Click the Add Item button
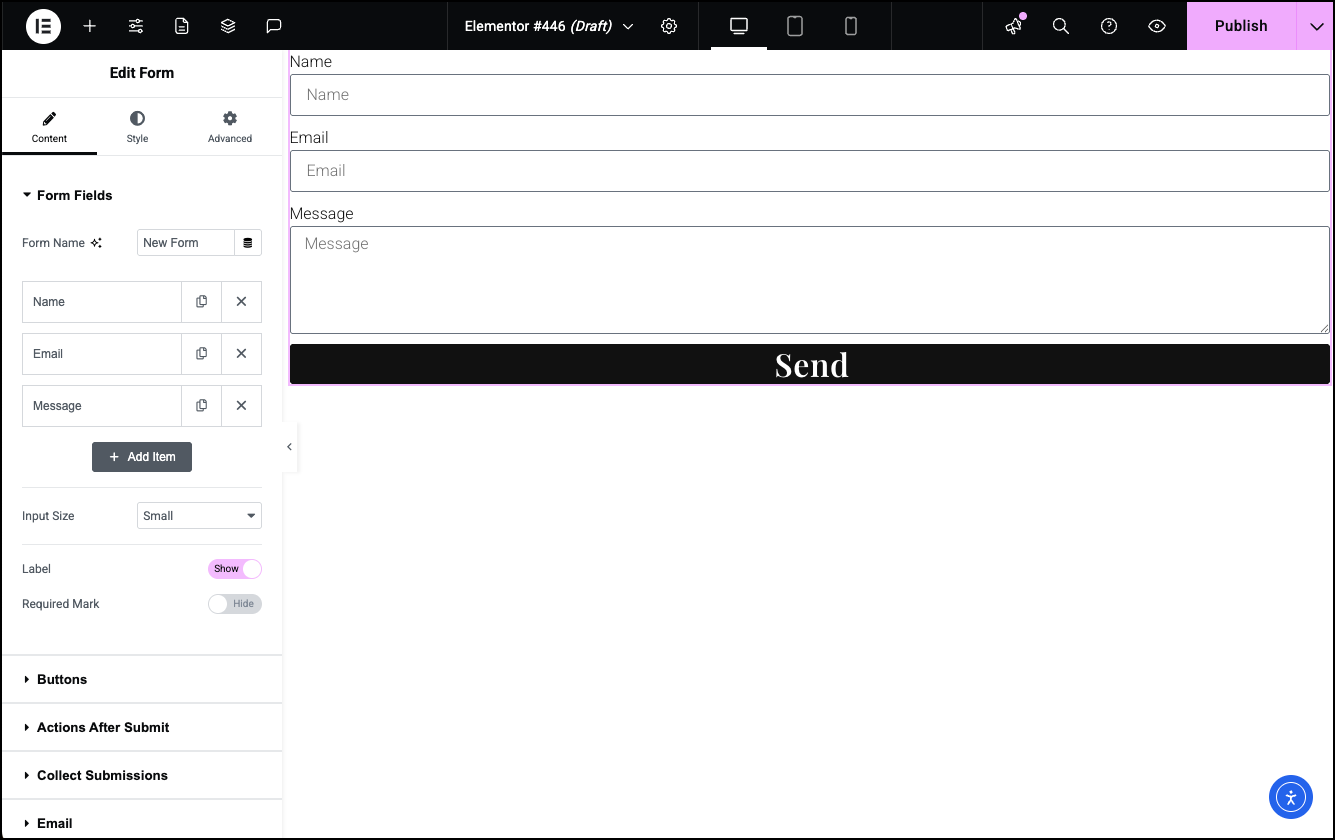 (142, 457)
